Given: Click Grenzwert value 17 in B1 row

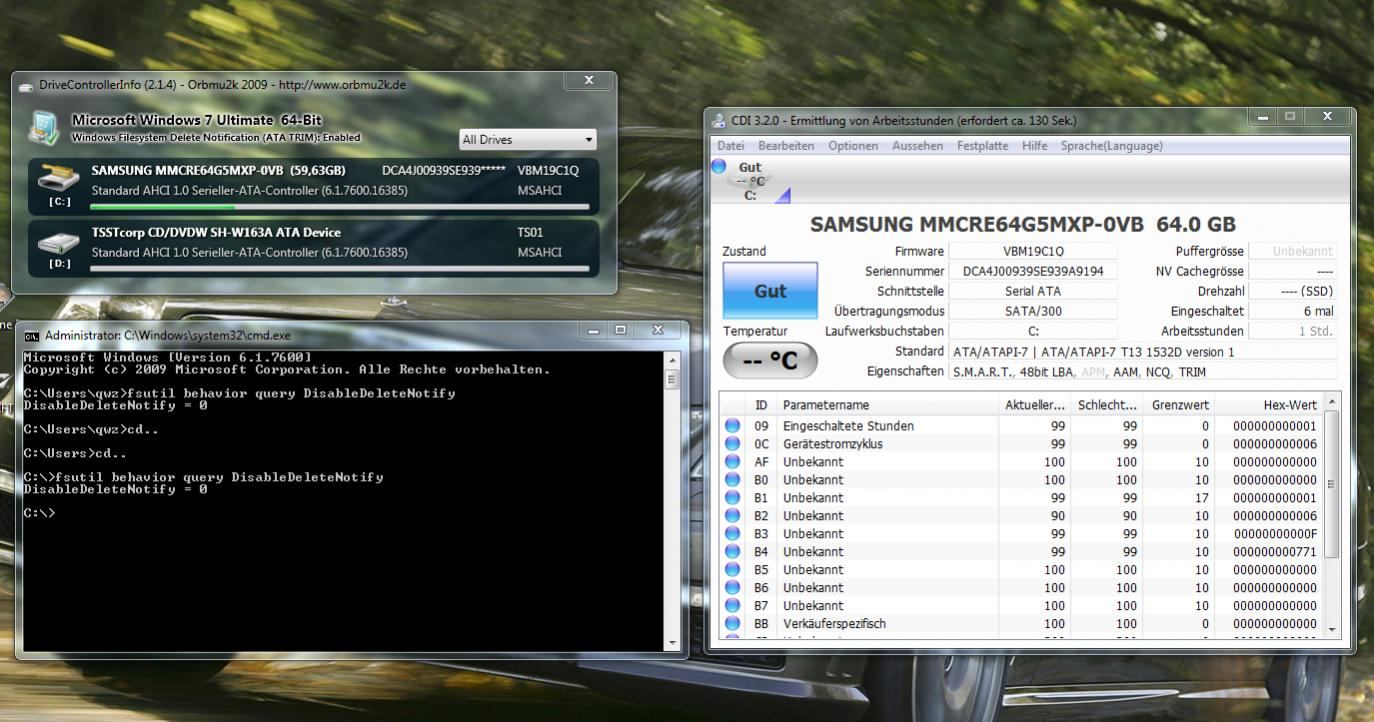Looking at the screenshot, I should (x=1201, y=498).
